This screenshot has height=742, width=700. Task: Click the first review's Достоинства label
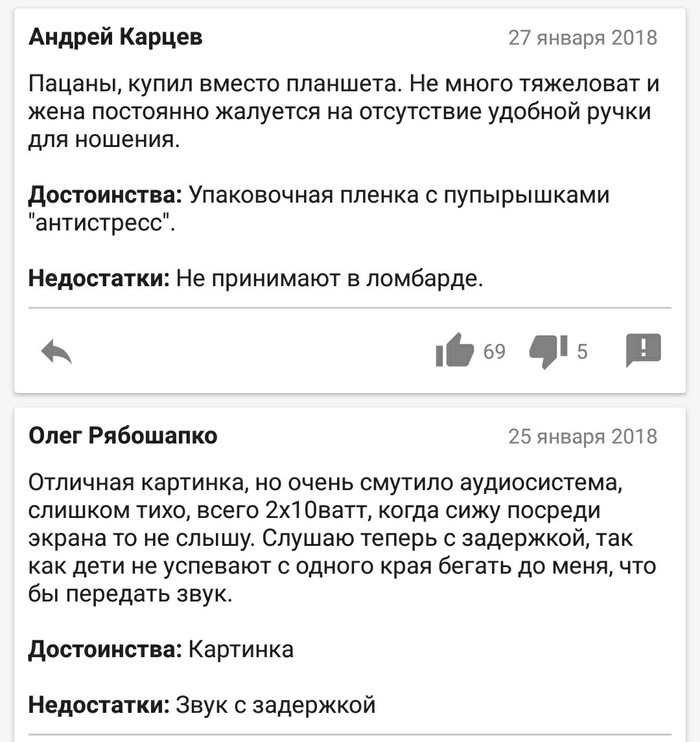coord(104,194)
